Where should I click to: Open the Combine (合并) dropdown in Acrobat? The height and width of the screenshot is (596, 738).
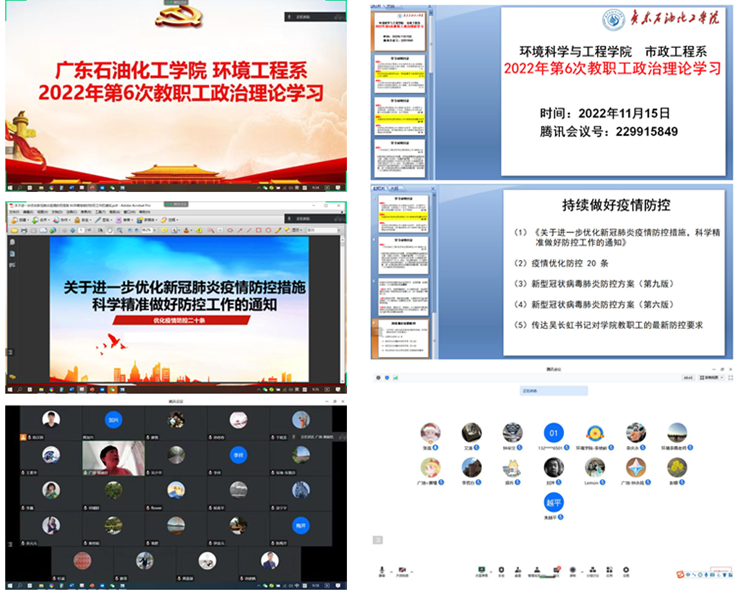click(x=40, y=220)
